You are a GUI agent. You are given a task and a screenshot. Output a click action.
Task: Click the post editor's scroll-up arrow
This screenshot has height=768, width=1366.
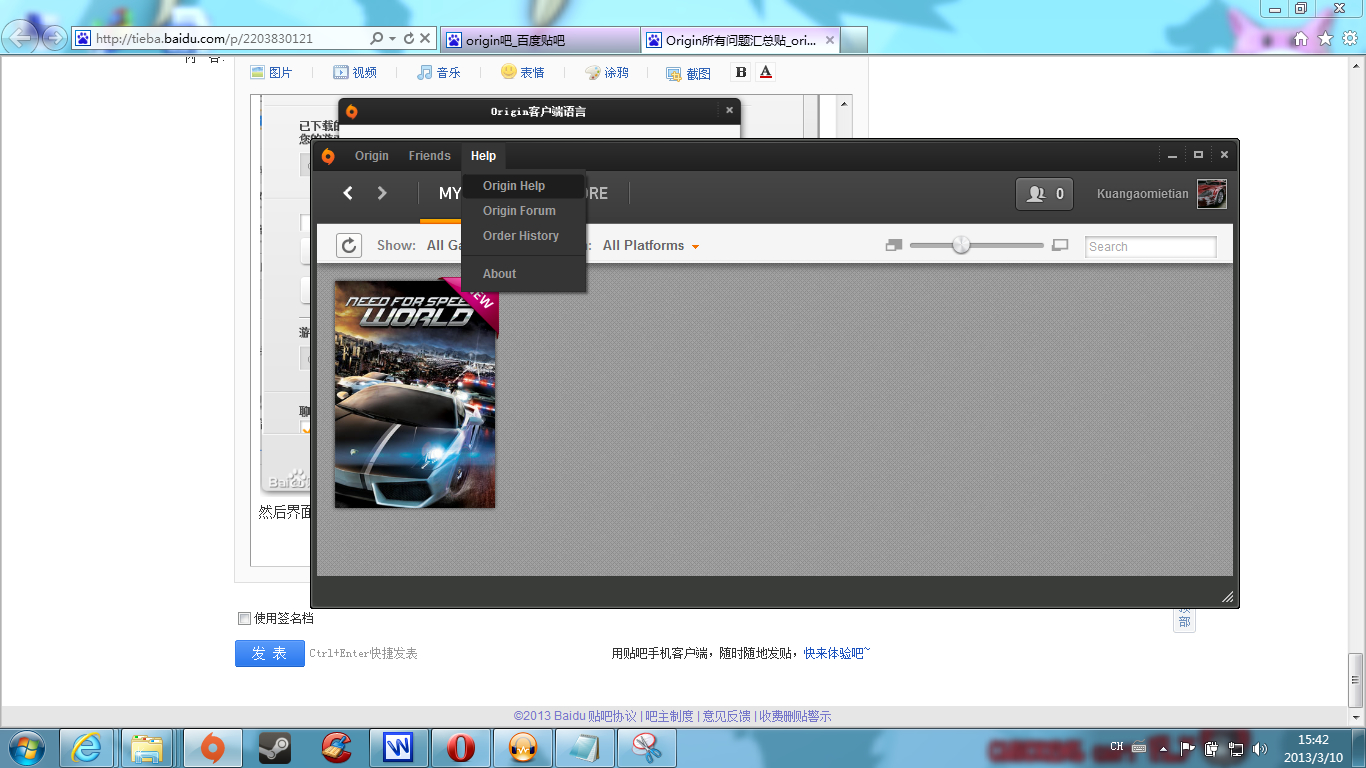tap(844, 104)
